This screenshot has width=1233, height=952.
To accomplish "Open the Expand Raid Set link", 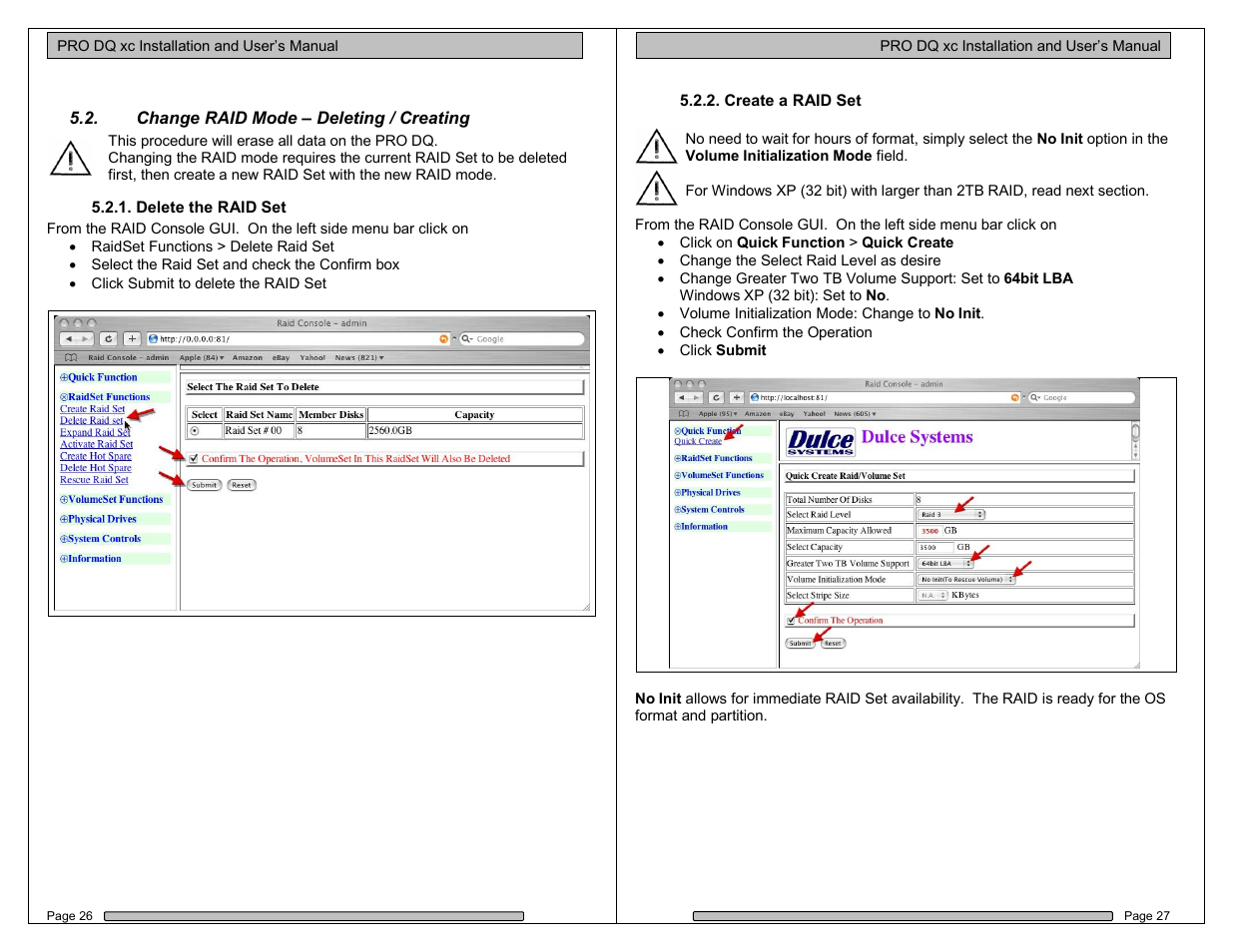I will coord(95,433).
